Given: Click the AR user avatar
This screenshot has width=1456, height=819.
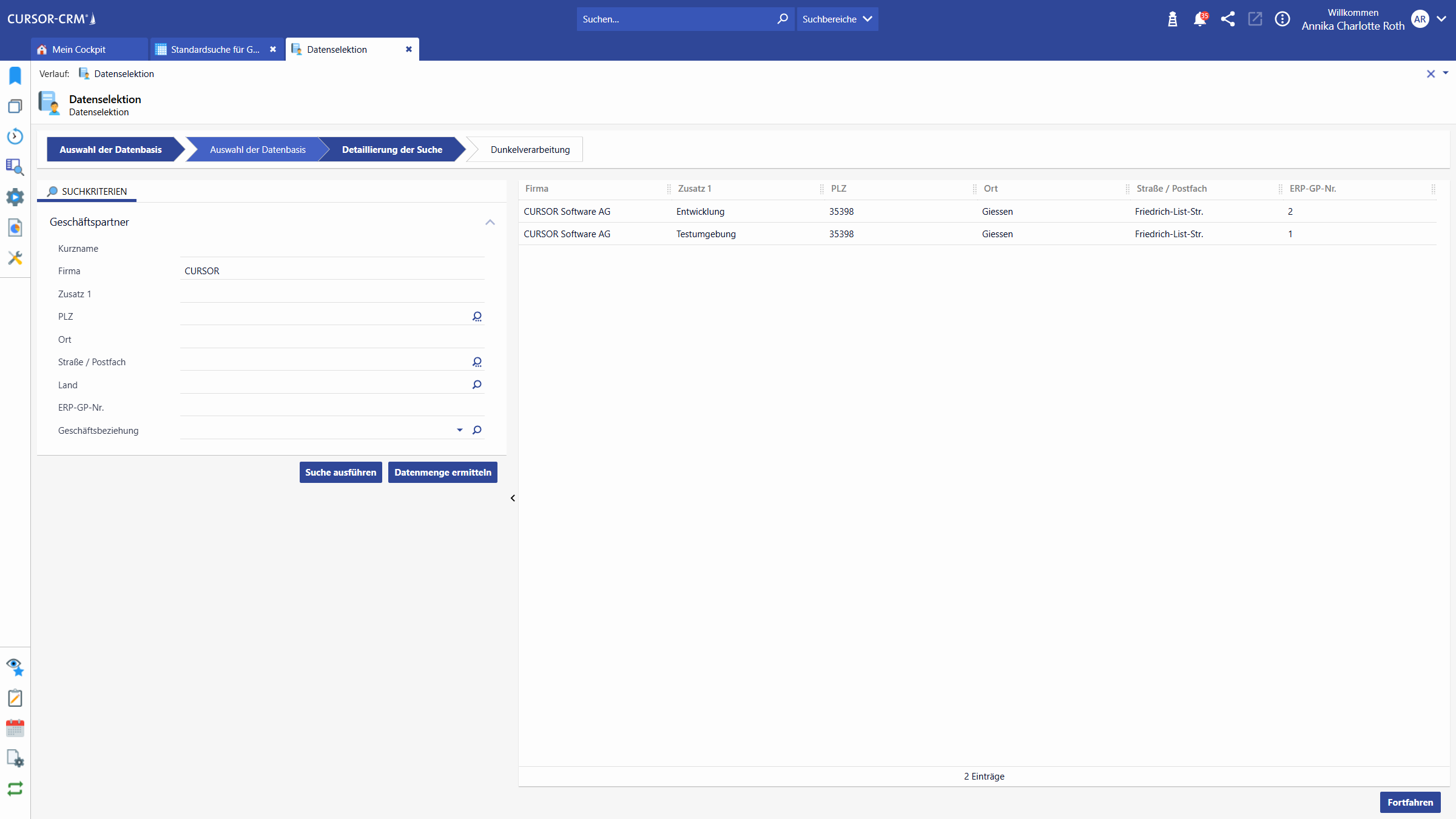Looking at the screenshot, I should click(x=1420, y=19).
